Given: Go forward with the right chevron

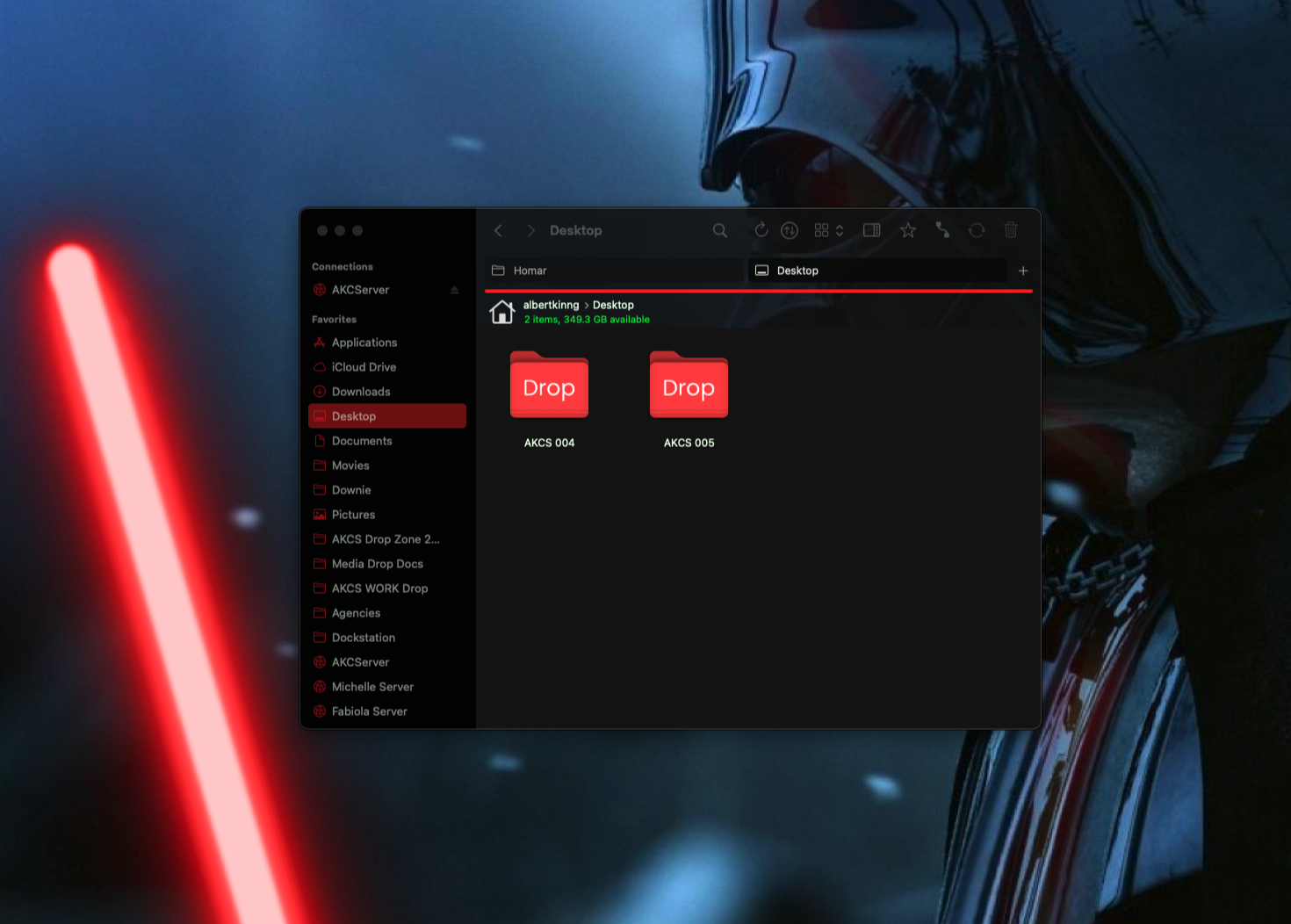Looking at the screenshot, I should [530, 230].
